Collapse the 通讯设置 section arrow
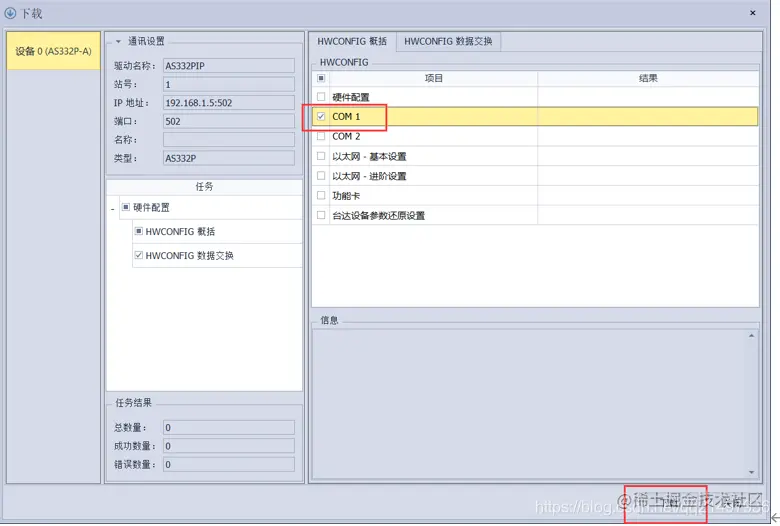The width and height of the screenshot is (780, 526). coord(118,41)
